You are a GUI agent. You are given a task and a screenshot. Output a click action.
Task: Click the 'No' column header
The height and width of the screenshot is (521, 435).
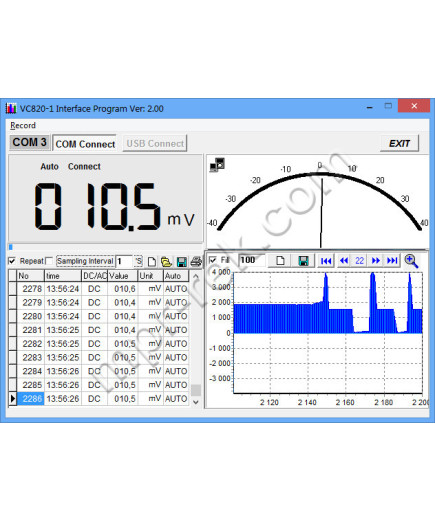(30, 276)
